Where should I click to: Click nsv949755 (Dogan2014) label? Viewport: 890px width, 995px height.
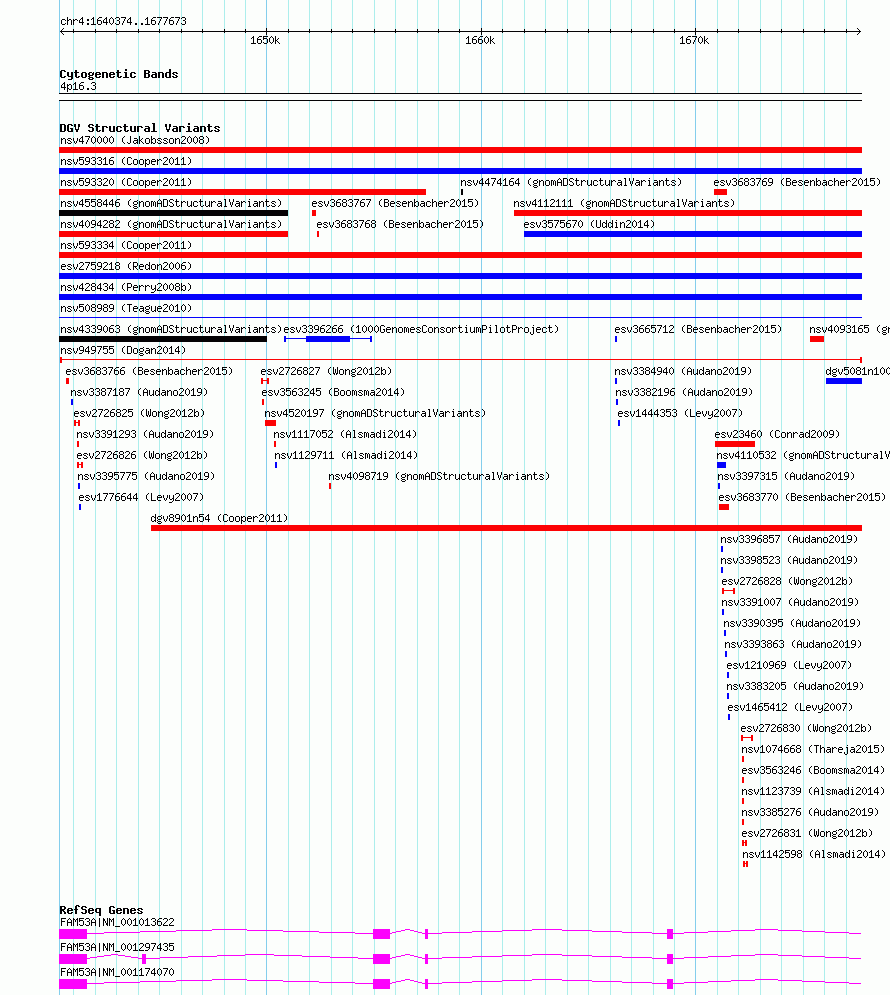pyautogui.click(x=123, y=350)
